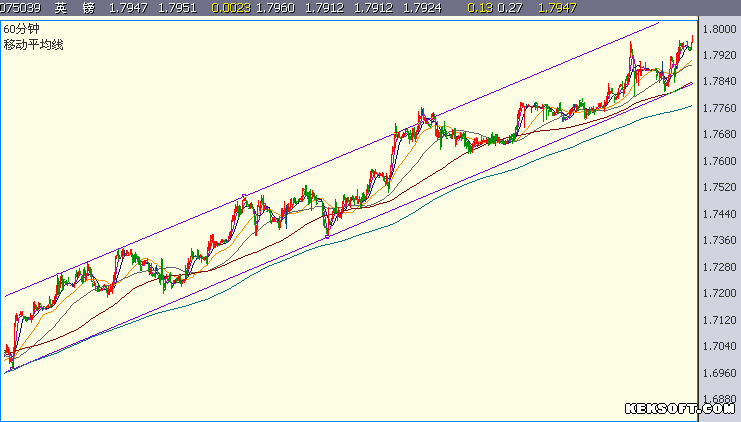Click the 1.6960 price axis label

pyautogui.click(x=719, y=373)
